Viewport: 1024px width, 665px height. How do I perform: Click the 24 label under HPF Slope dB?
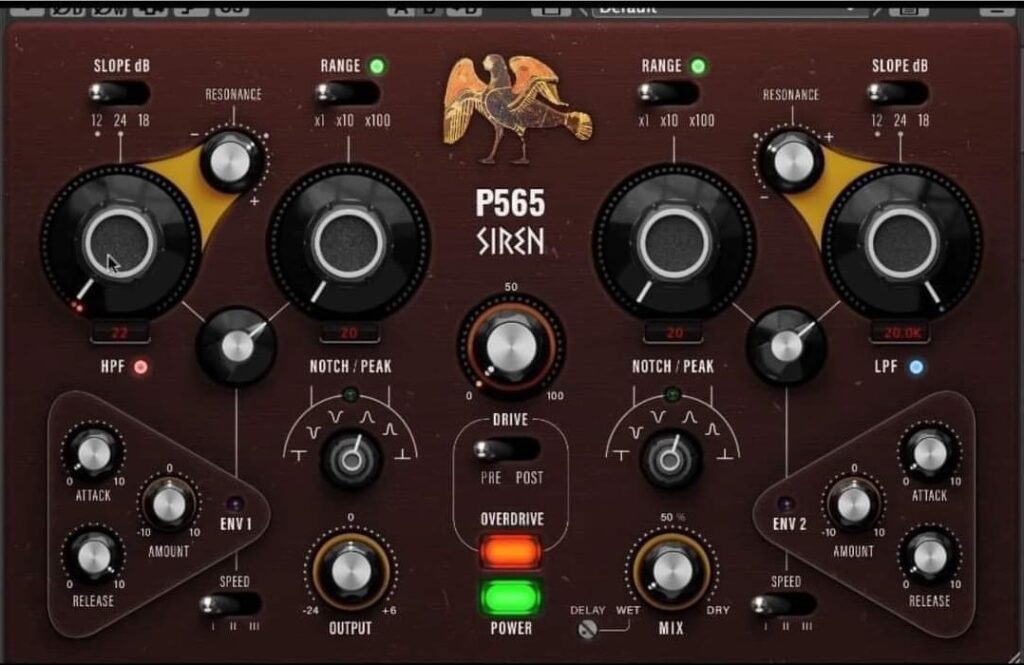(120, 121)
